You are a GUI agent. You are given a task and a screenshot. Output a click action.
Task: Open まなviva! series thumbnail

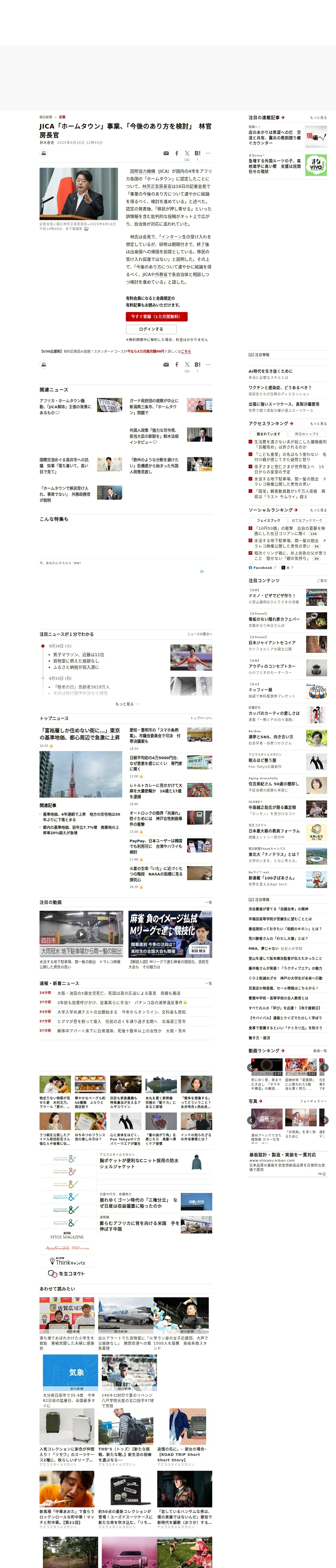click(316, 165)
